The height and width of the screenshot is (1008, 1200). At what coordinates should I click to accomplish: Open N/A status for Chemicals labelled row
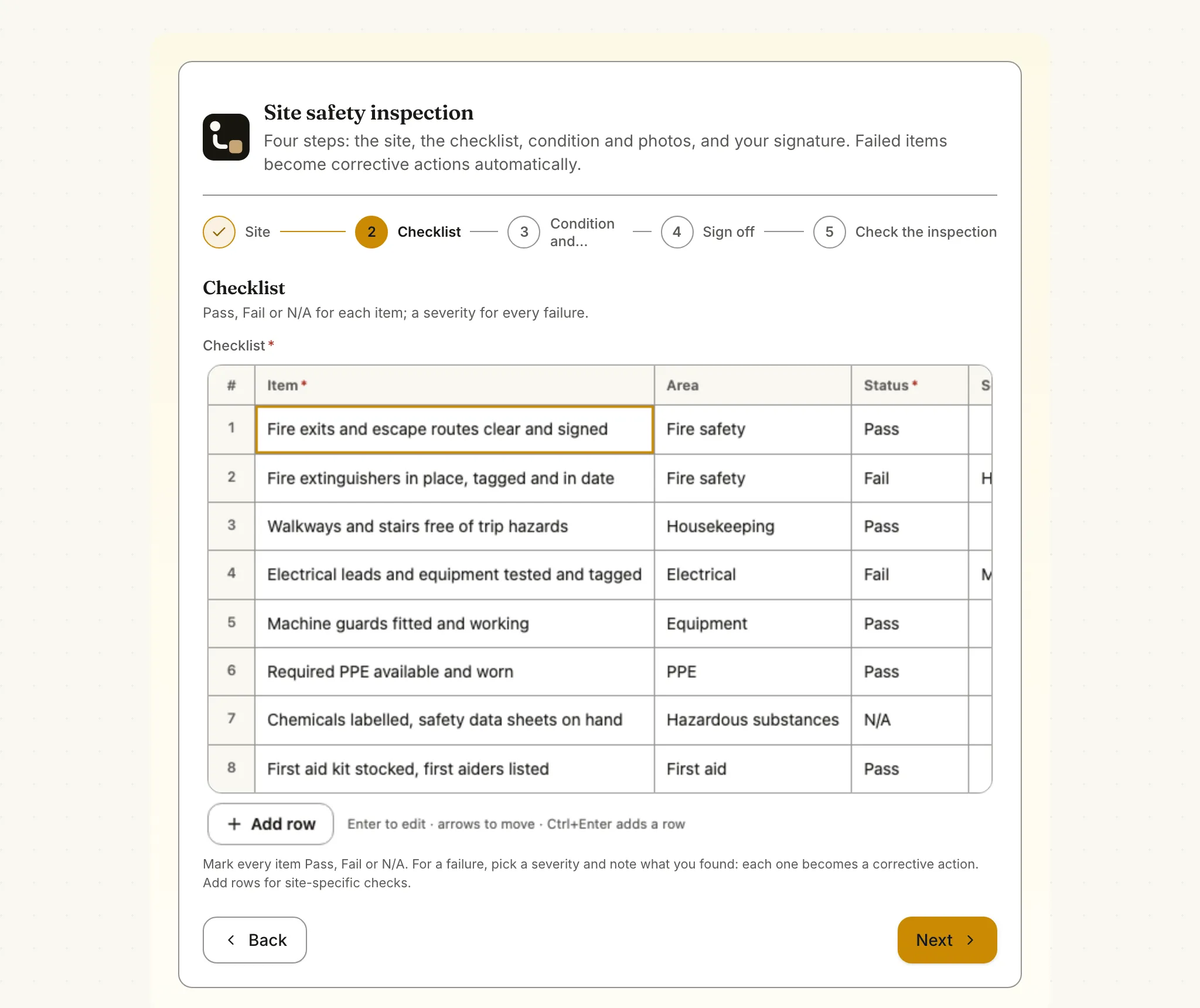pyautogui.click(x=910, y=720)
